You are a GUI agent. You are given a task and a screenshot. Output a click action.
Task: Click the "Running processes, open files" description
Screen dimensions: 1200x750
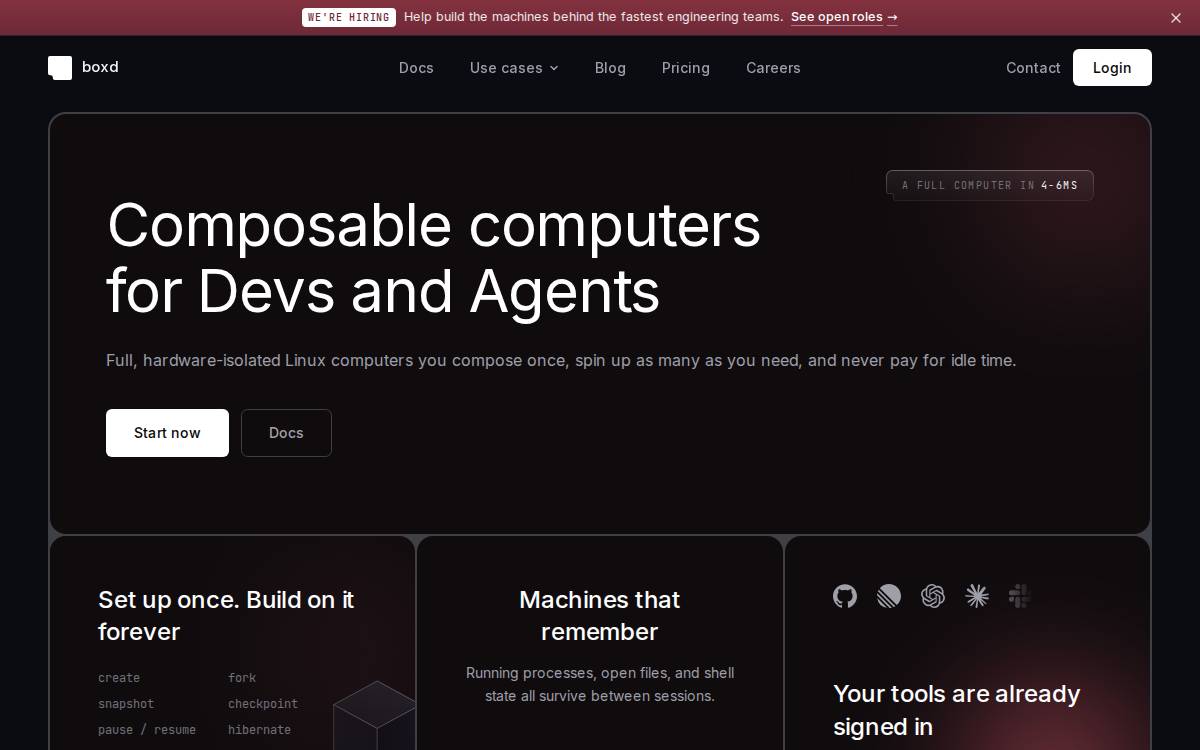pos(600,685)
